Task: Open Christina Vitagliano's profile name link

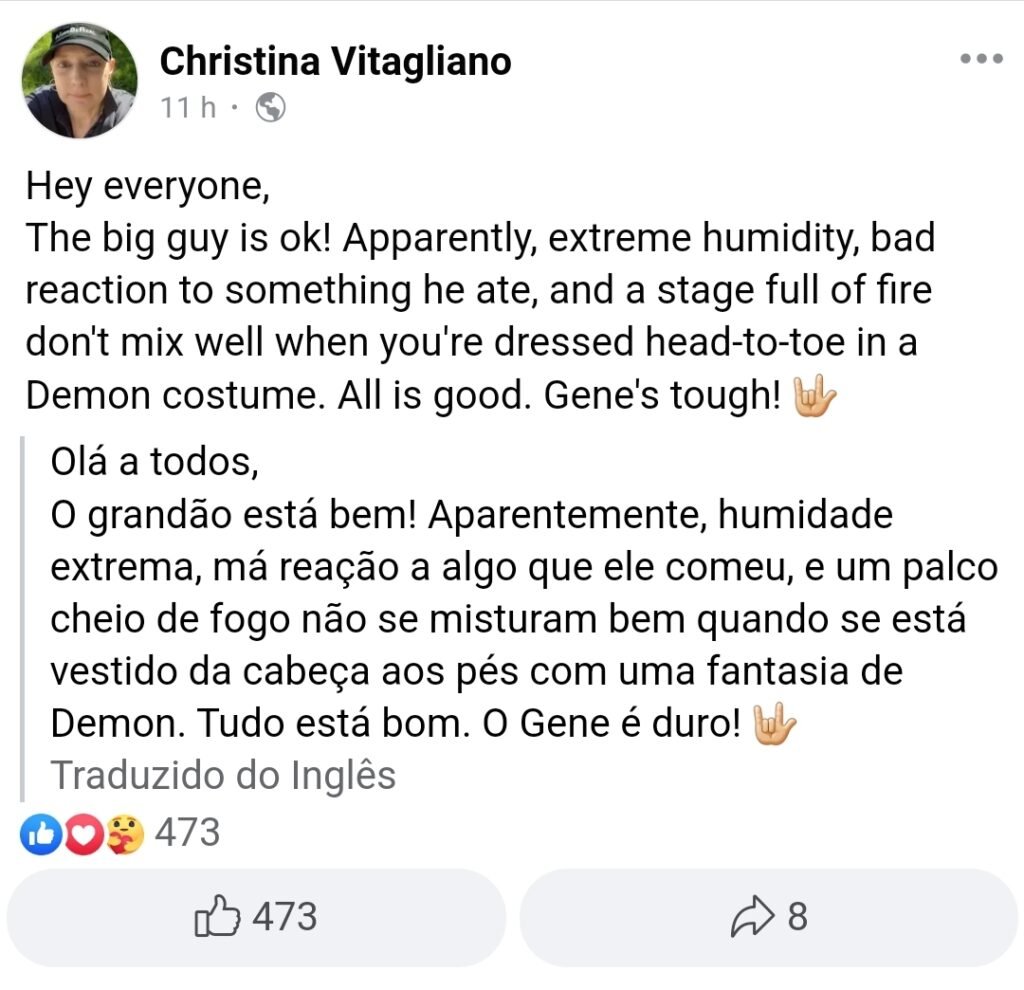Action: pos(336,61)
